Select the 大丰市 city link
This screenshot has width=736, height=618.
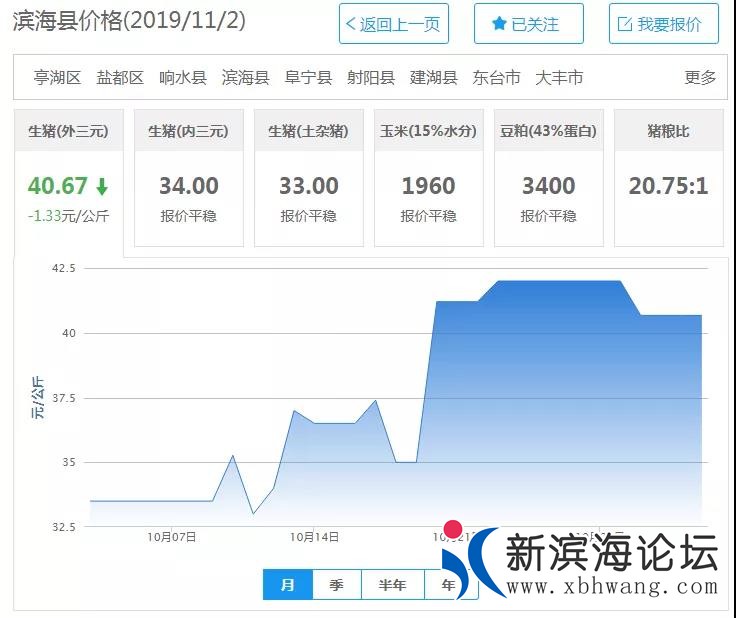point(559,77)
